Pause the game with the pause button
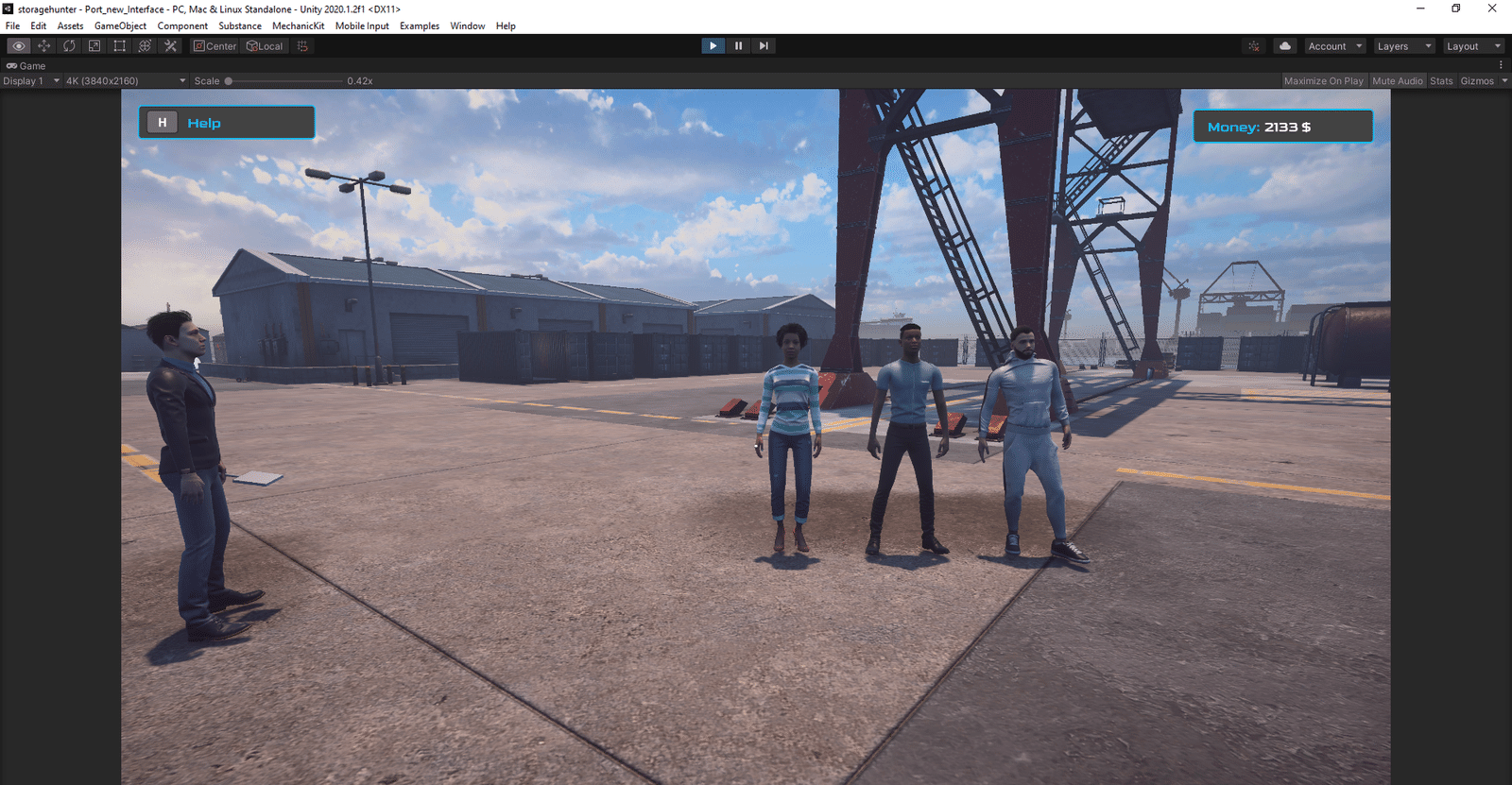This screenshot has height=785, width=1512. [738, 45]
